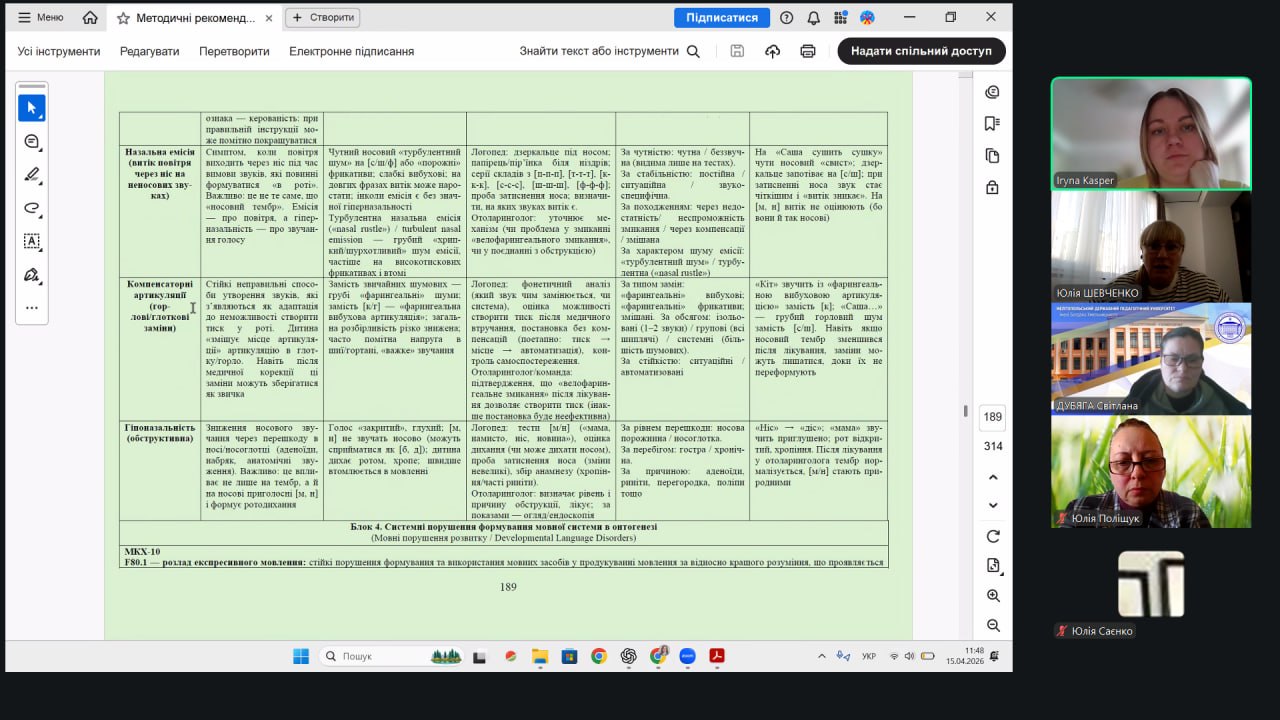Expand more tools via three dots

[31, 308]
